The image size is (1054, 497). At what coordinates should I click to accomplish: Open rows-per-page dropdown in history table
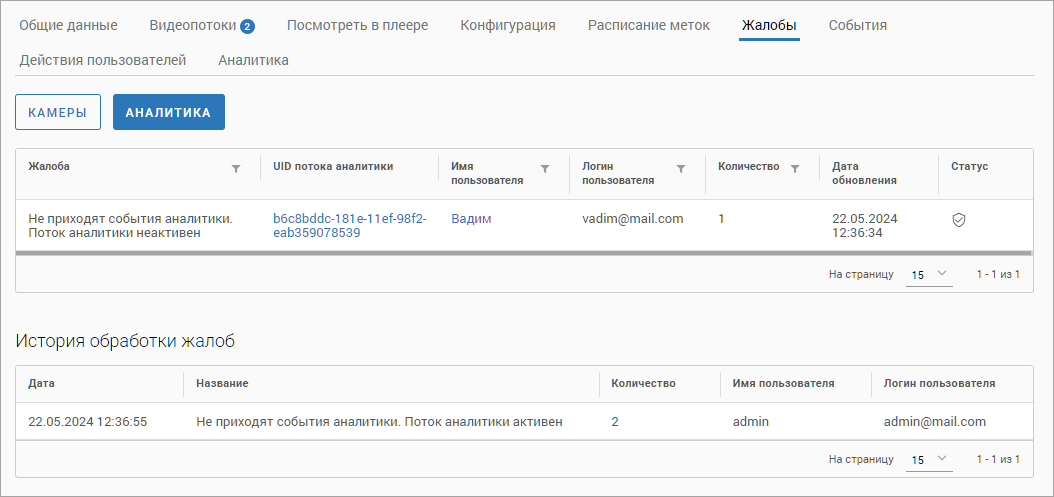point(929,459)
